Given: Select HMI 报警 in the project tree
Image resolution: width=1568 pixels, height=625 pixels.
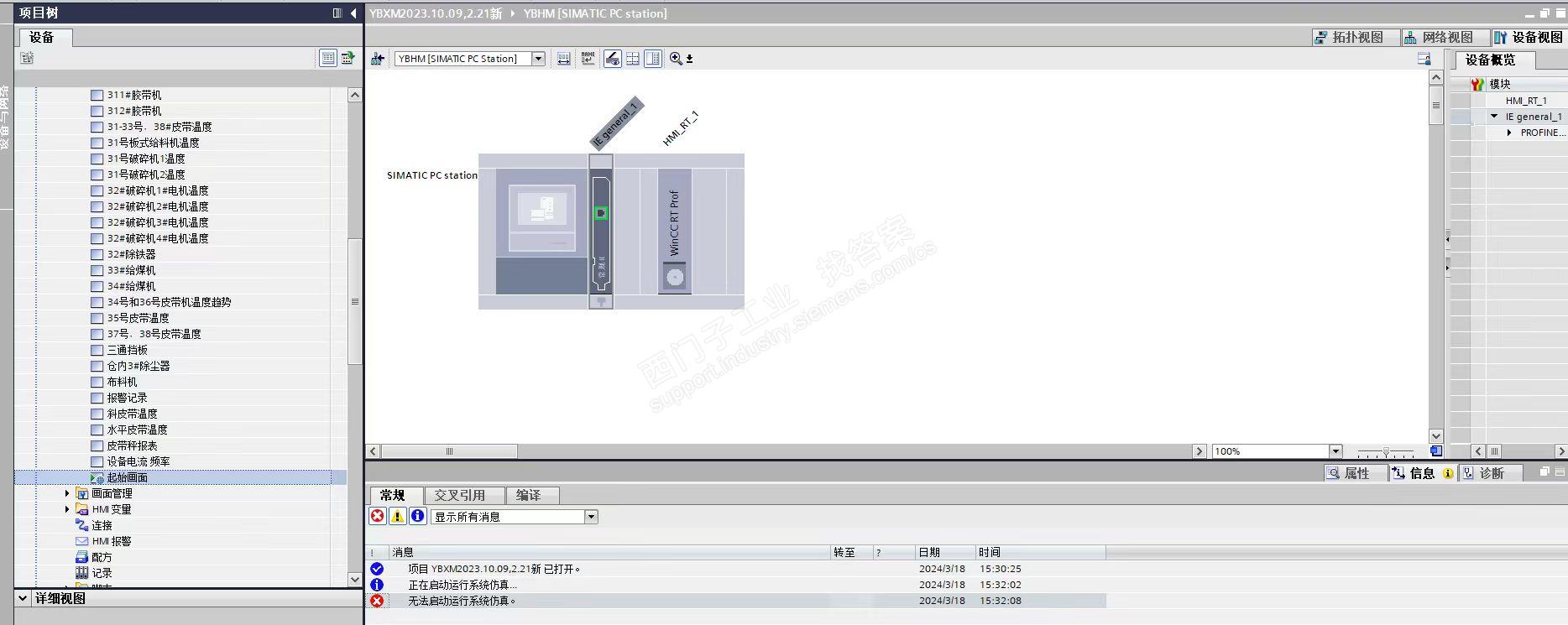Looking at the screenshot, I should [112, 541].
